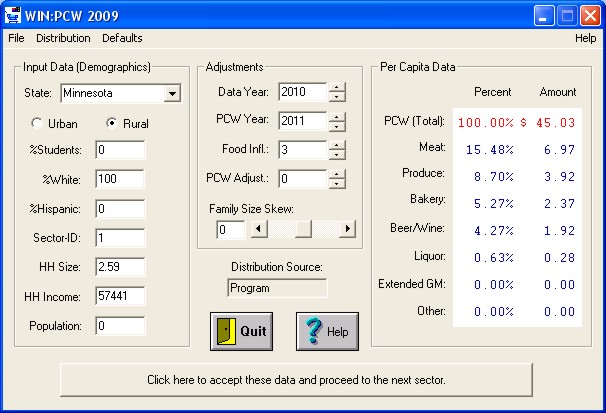Select the Urban radio button

(38, 123)
